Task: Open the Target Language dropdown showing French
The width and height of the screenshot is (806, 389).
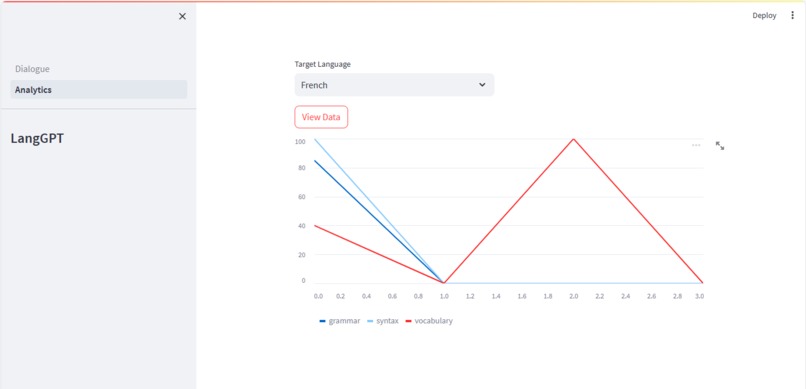Action: point(394,85)
